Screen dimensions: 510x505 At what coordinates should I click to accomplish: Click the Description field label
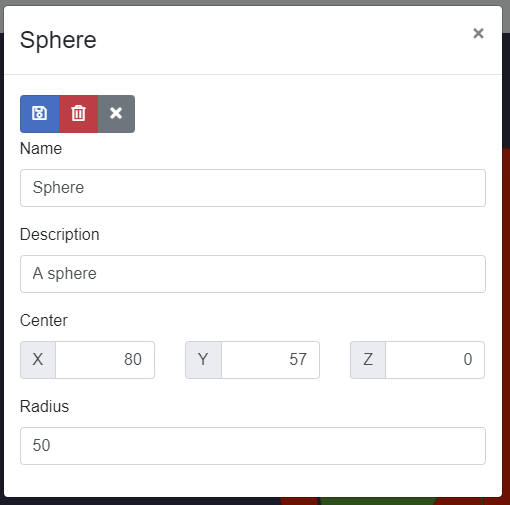point(60,234)
